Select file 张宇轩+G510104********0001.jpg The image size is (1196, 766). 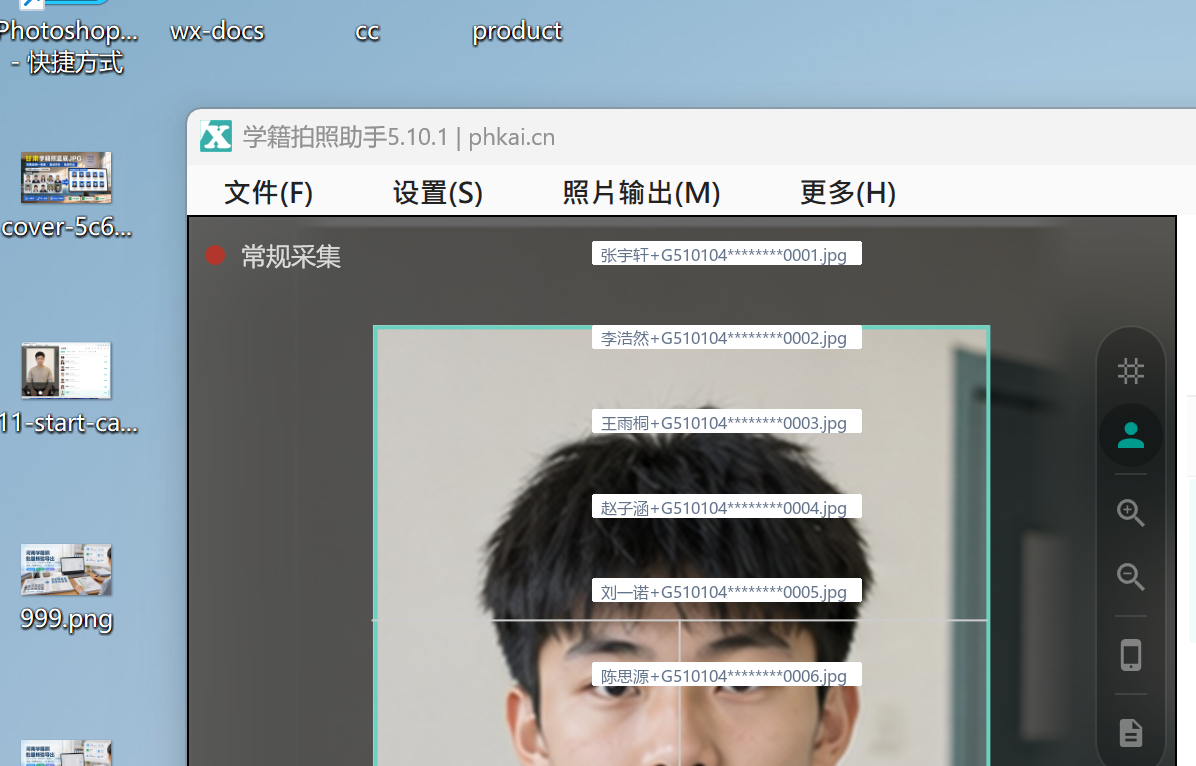coord(727,254)
